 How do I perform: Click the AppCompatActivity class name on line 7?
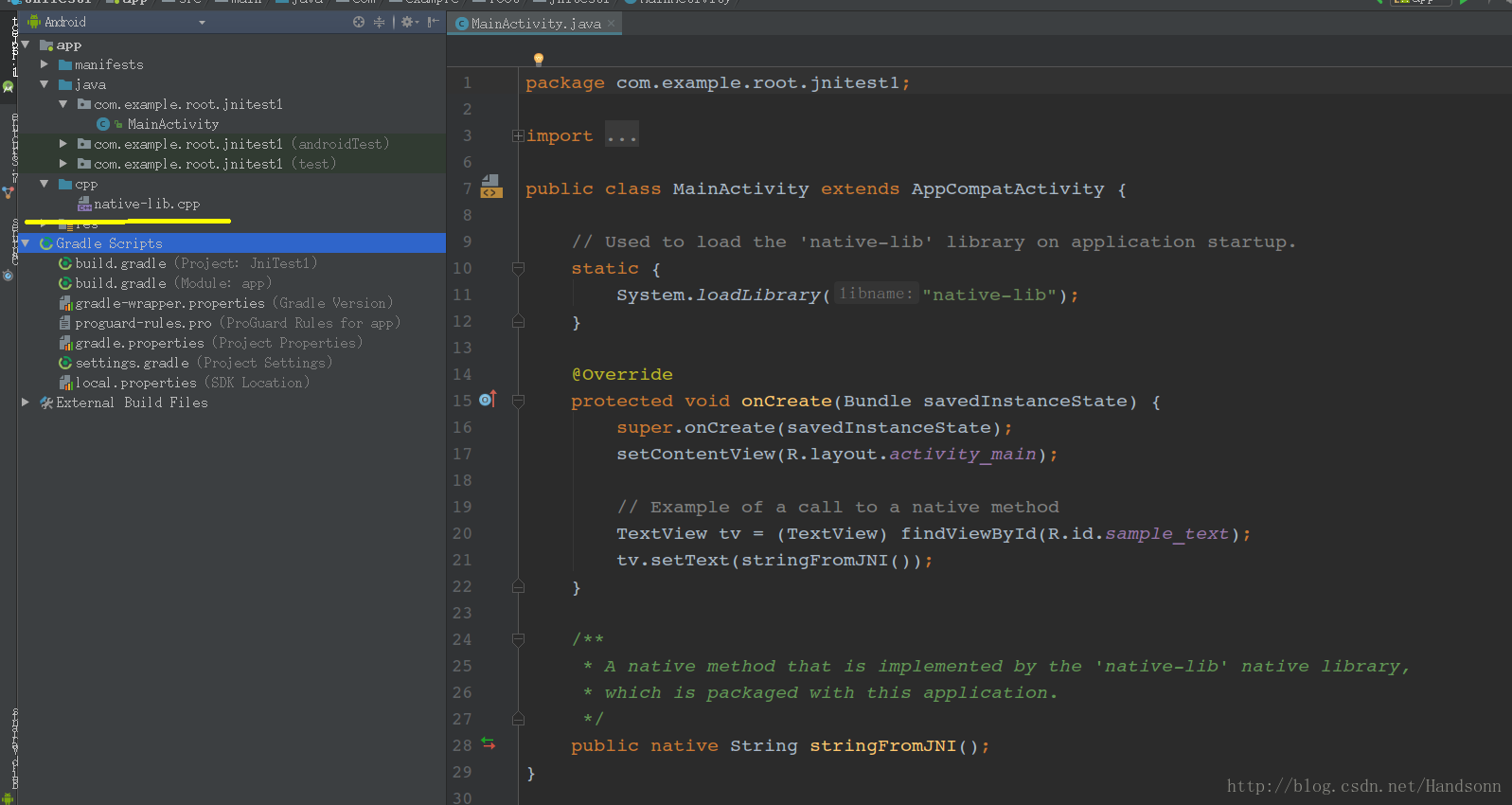[x=1007, y=189]
